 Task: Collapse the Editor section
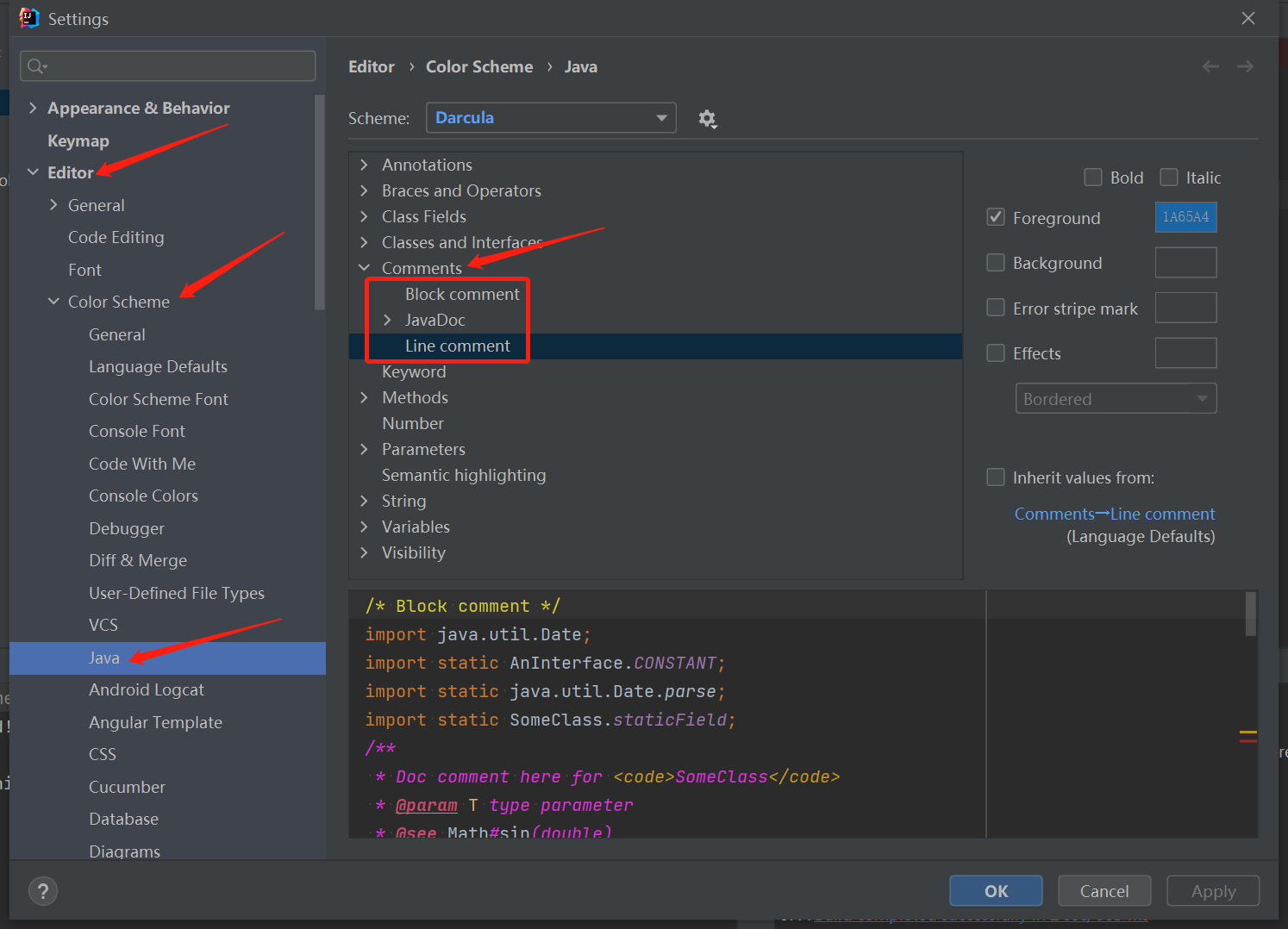point(33,172)
